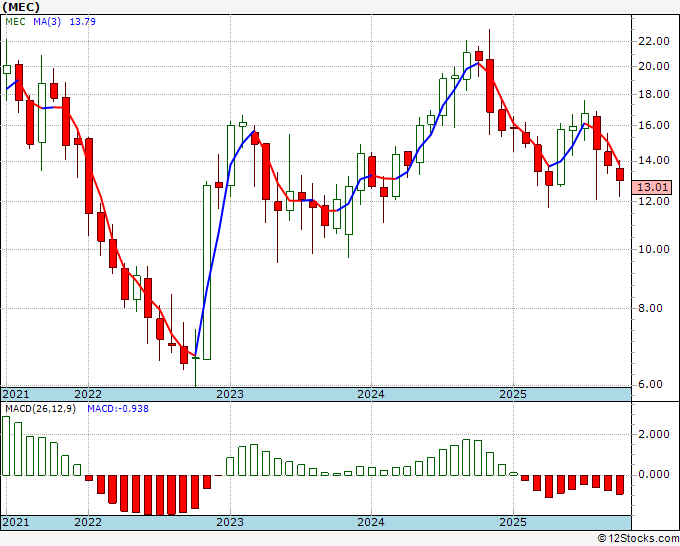Click 2023 on the price chart timeline
Screen dimensions: 680x546
click(230, 394)
